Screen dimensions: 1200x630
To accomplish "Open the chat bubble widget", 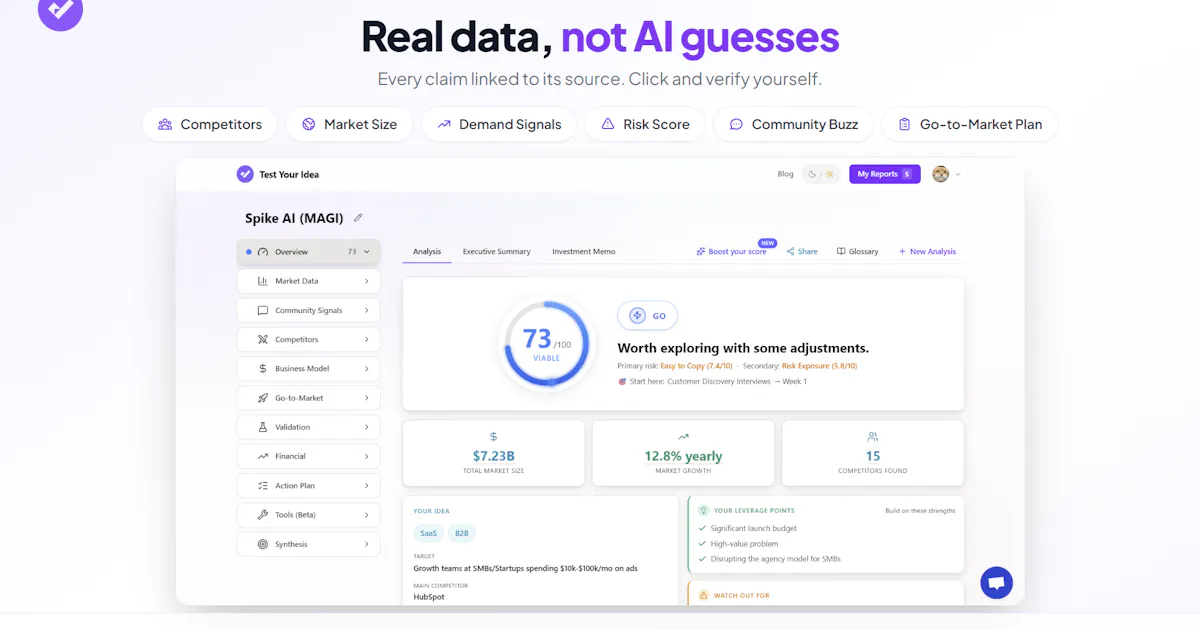I will 996,583.
